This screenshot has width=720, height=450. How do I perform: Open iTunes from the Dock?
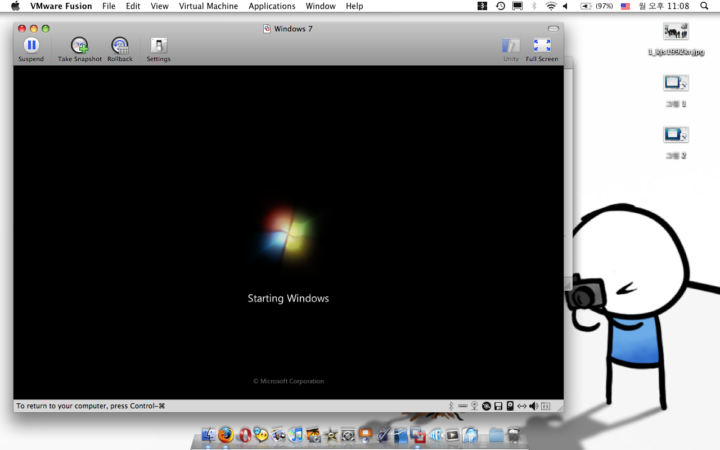click(296, 434)
